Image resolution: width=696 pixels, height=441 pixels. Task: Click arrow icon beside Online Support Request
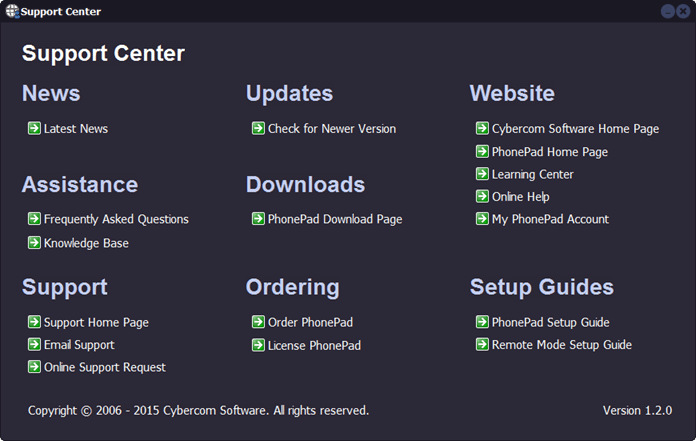tap(34, 367)
